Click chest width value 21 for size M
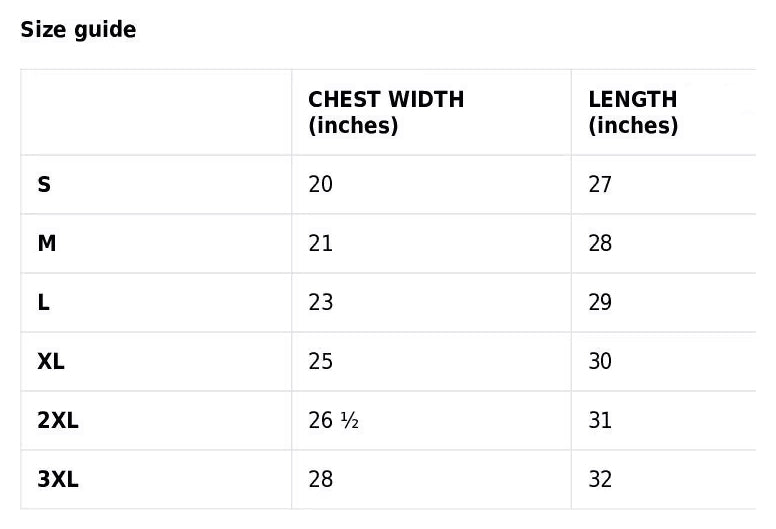Screen dimensions: 776x529 321,244
